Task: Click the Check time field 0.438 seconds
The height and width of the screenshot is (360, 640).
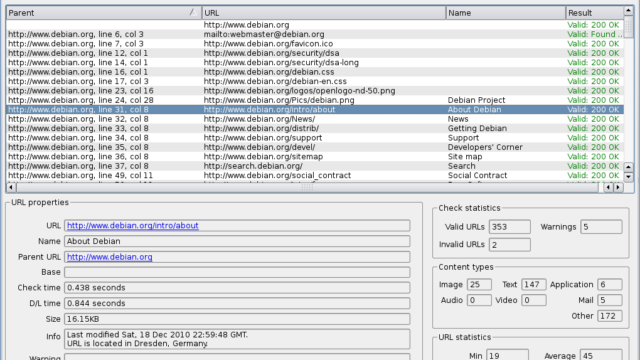Action: click(237, 288)
